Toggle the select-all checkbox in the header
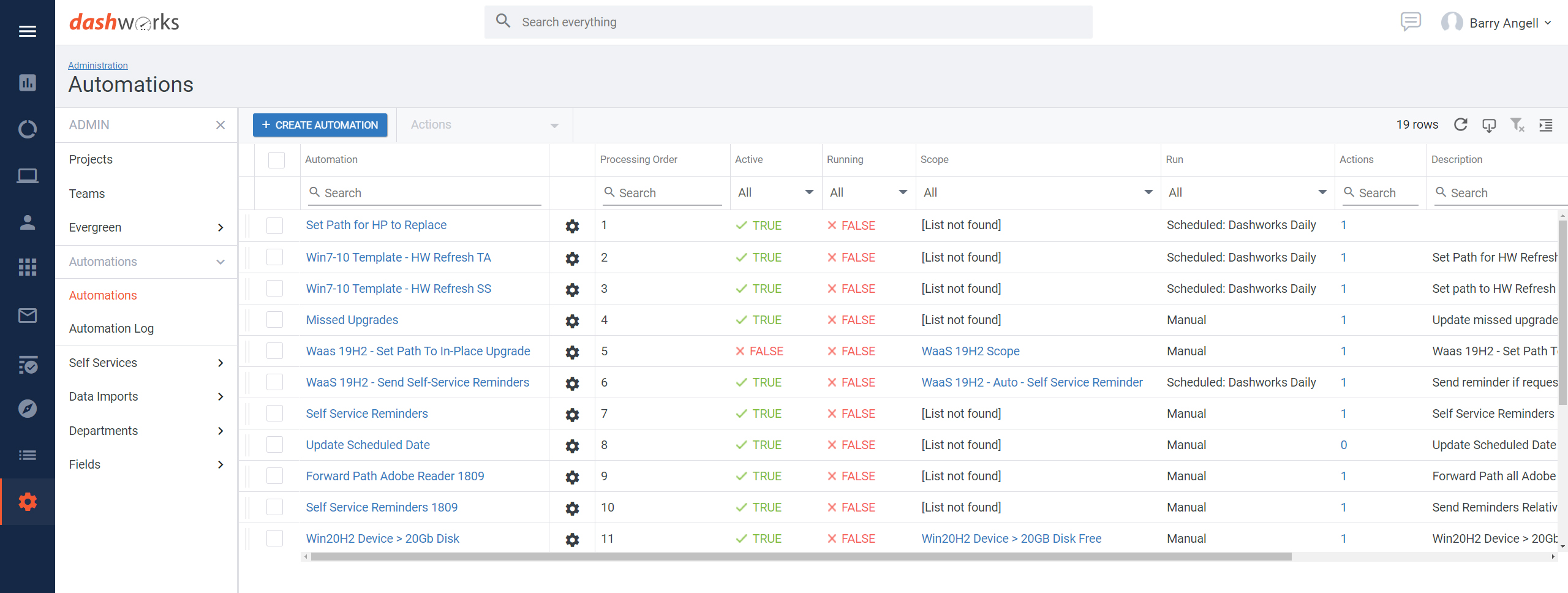Viewport: 1568px width, 593px height. click(276, 160)
